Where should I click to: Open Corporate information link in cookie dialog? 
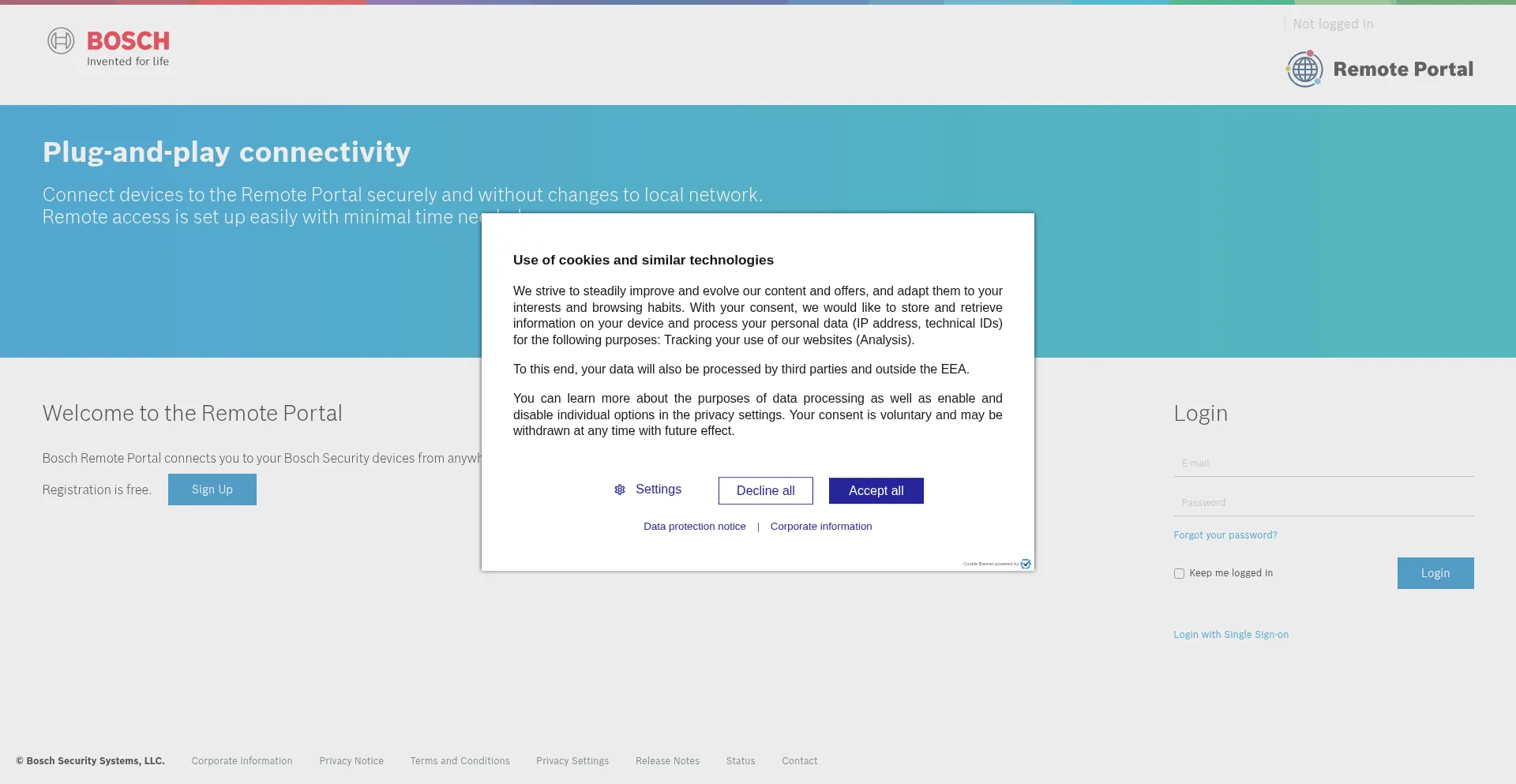tap(821, 527)
